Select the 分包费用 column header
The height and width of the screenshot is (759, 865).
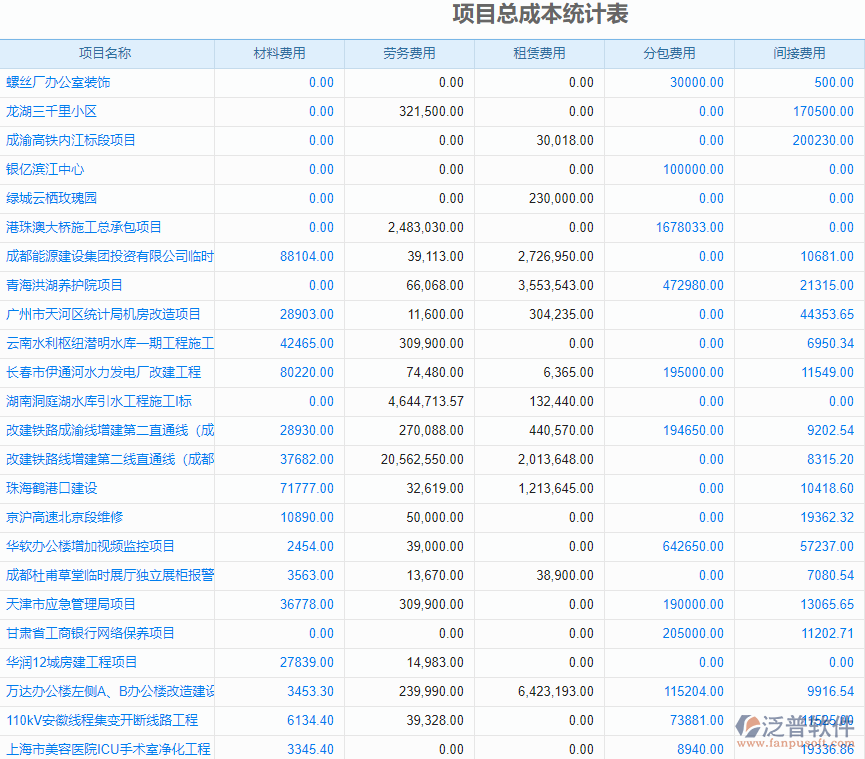point(669,53)
